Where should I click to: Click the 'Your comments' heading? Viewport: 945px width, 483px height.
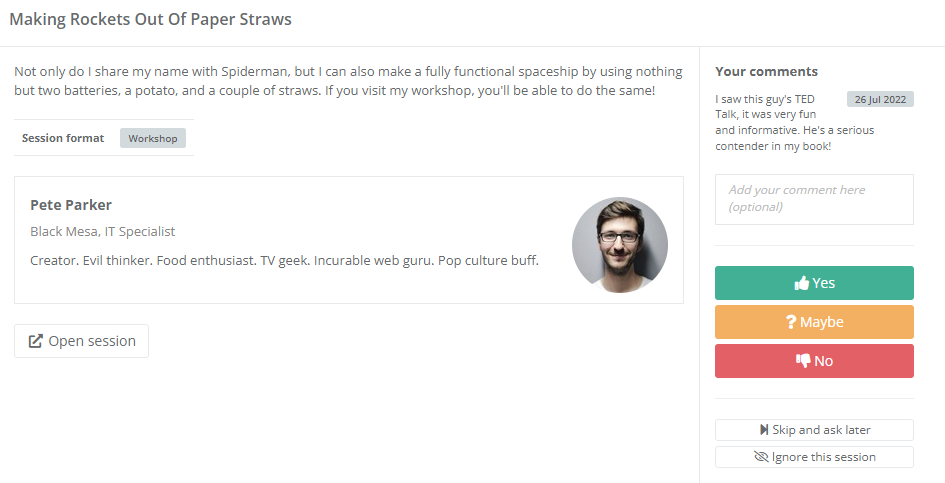pyautogui.click(x=766, y=72)
